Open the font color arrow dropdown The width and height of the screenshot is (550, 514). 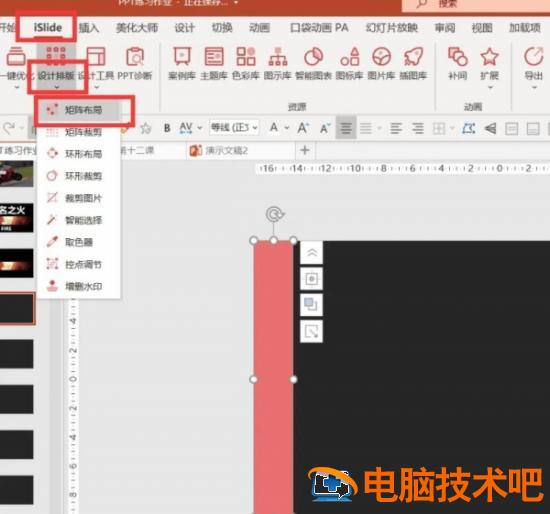click(287, 128)
